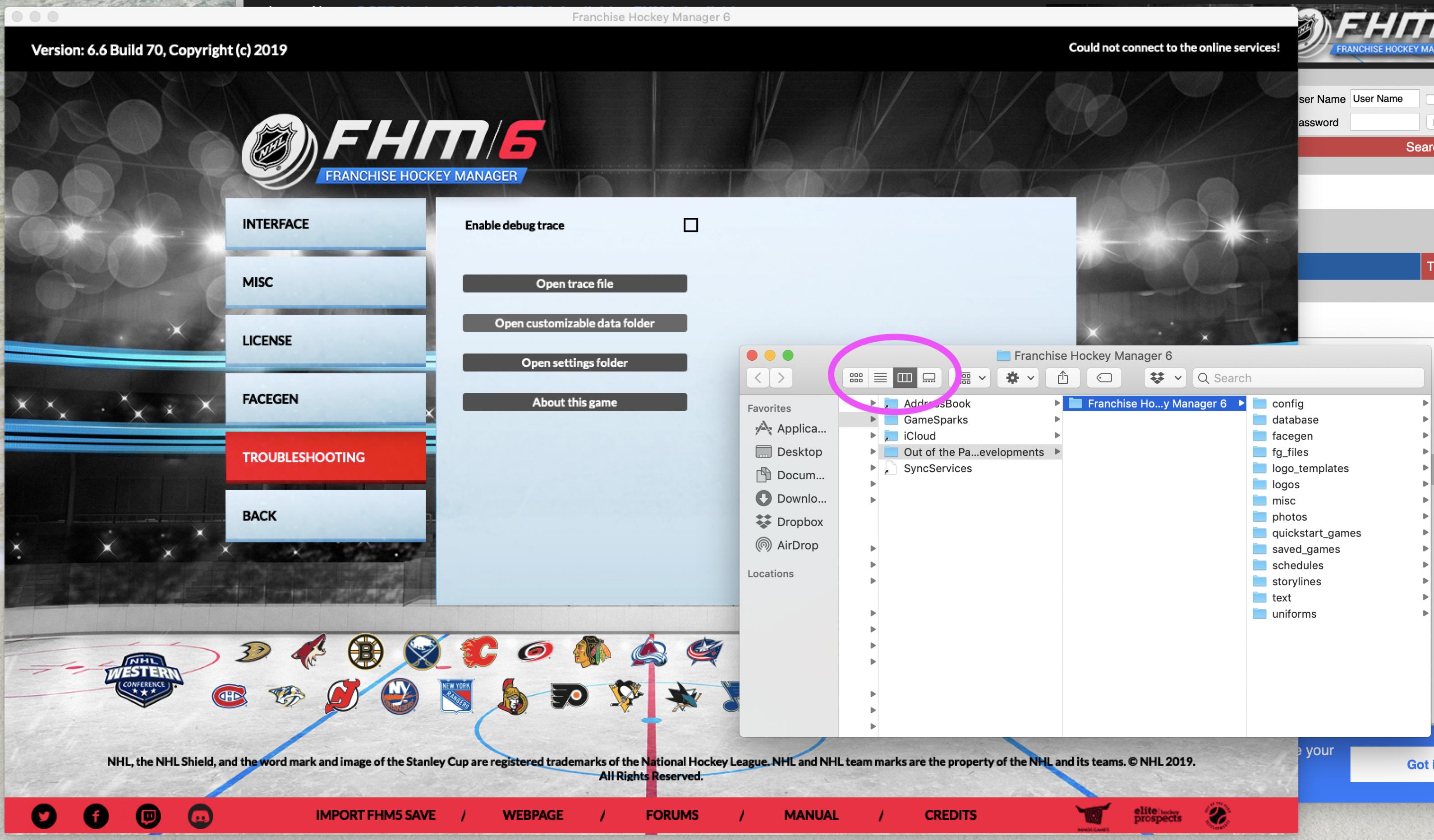This screenshot has height=840, width=1434.
Task: Open the Facebook social icon
Action: coord(96,816)
